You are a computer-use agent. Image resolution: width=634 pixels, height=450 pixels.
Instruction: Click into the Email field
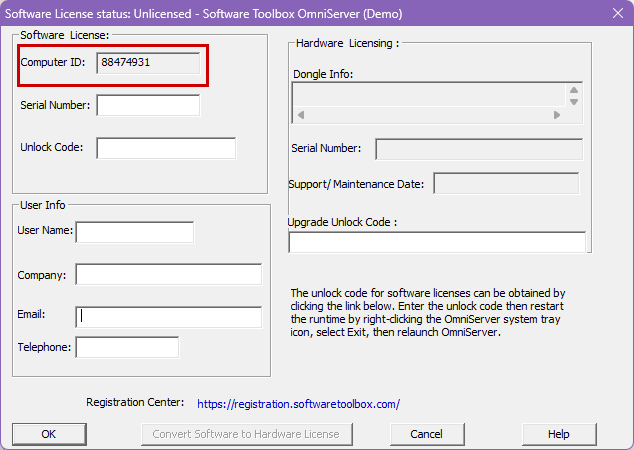point(168,317)
